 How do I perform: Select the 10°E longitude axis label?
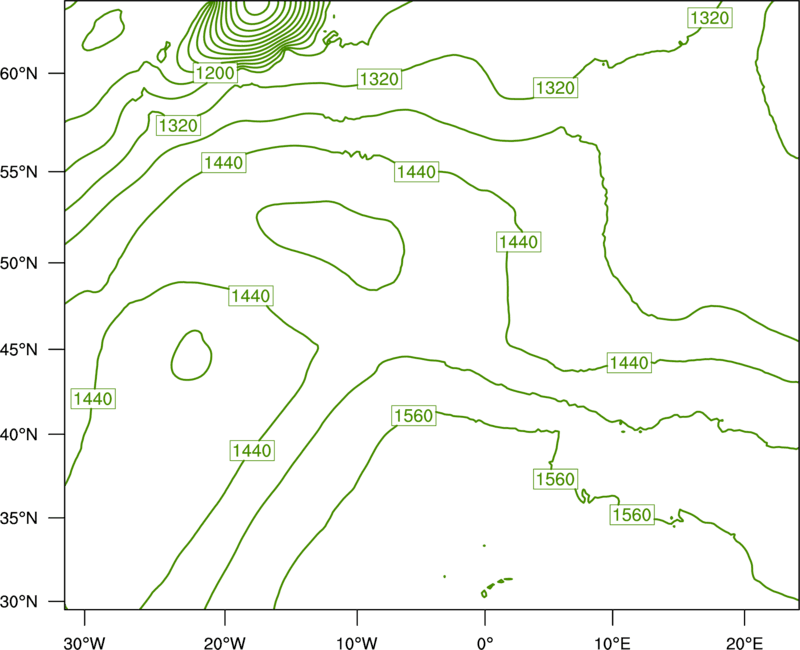pos(612,643)
